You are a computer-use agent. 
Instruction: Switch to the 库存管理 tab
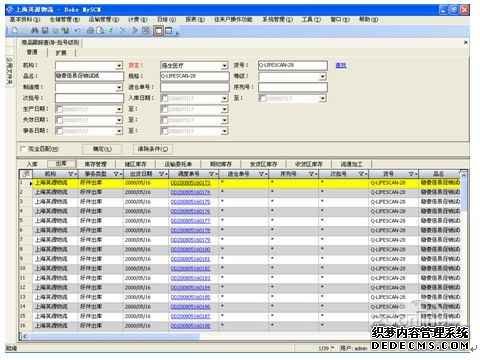(x=95, y=164)
